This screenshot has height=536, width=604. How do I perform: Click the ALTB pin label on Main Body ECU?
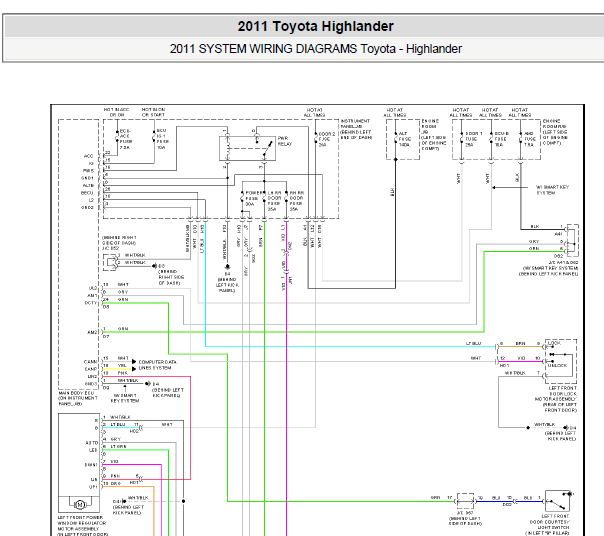88,185
